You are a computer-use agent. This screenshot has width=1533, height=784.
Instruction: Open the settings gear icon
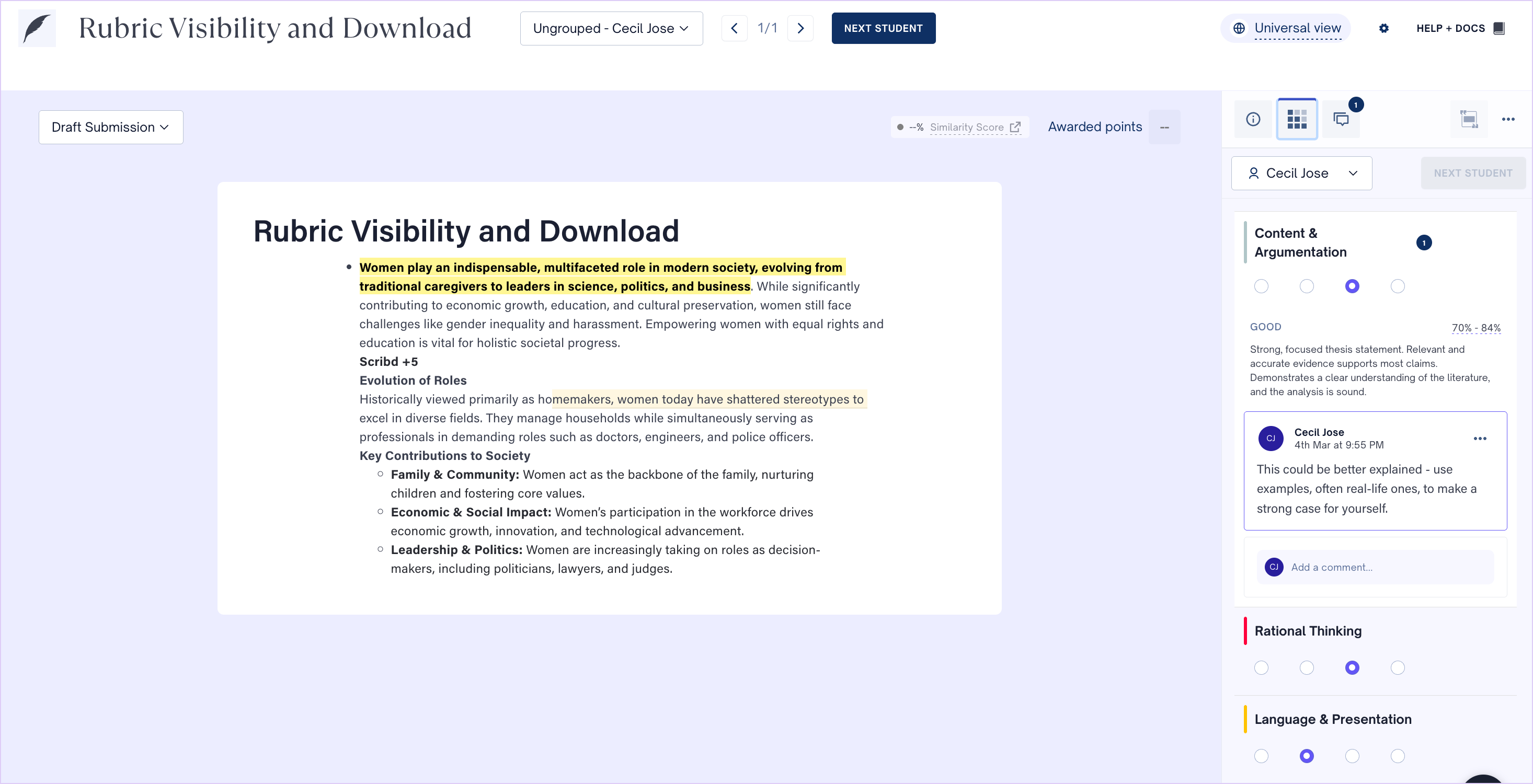(x=1383, y=28)
